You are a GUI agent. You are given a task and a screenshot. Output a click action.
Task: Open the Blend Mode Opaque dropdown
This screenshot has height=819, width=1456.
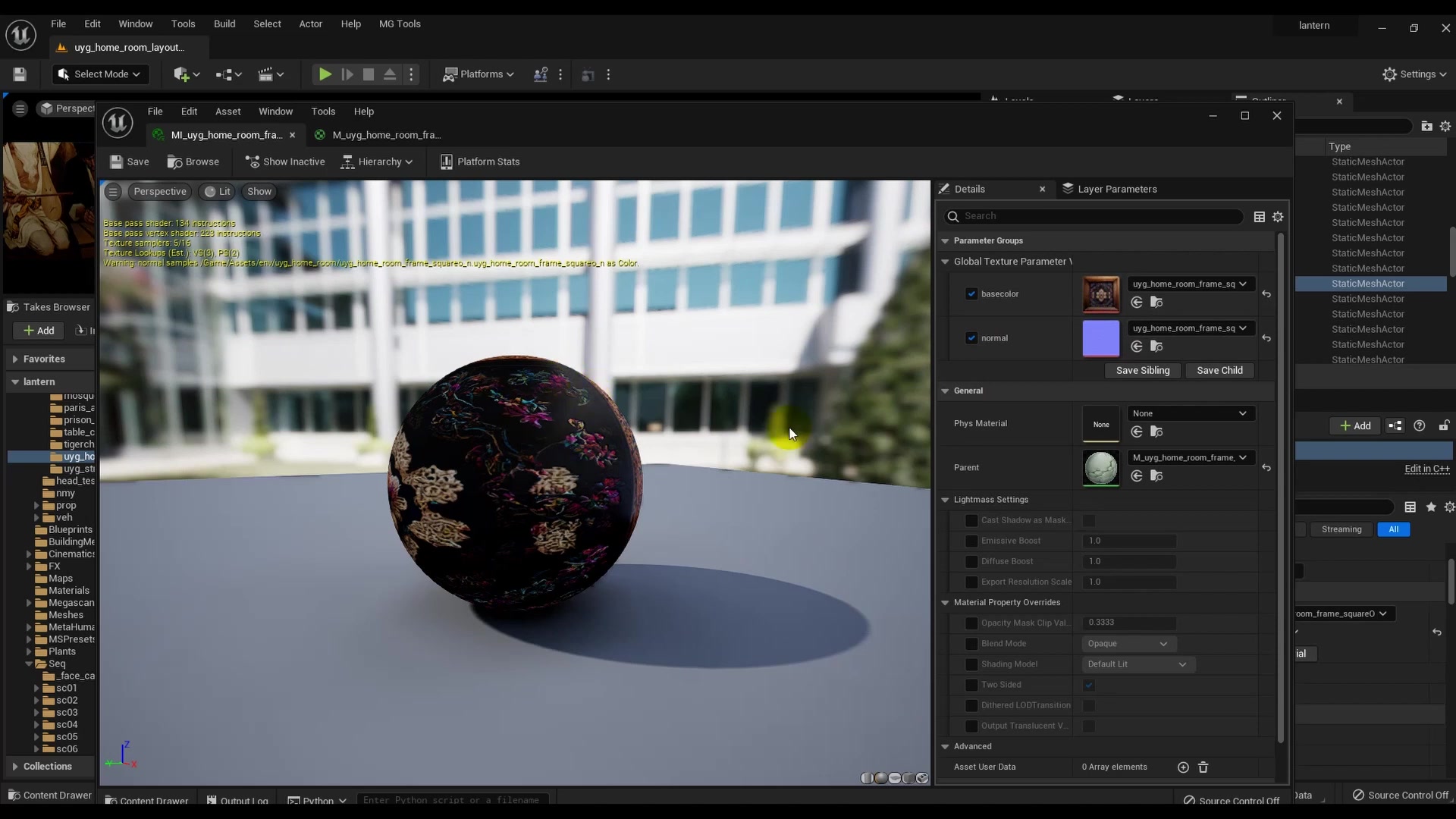point(1128,644)
